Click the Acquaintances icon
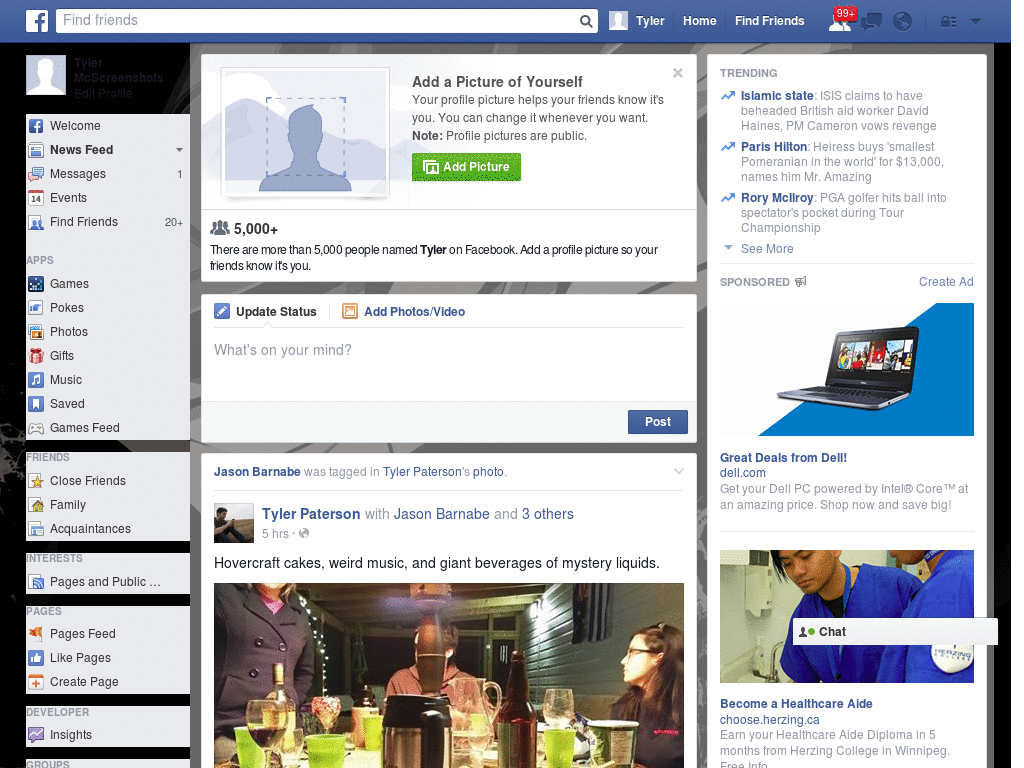This screenshot has width=1024, height=768. click(x=36, y=529)
